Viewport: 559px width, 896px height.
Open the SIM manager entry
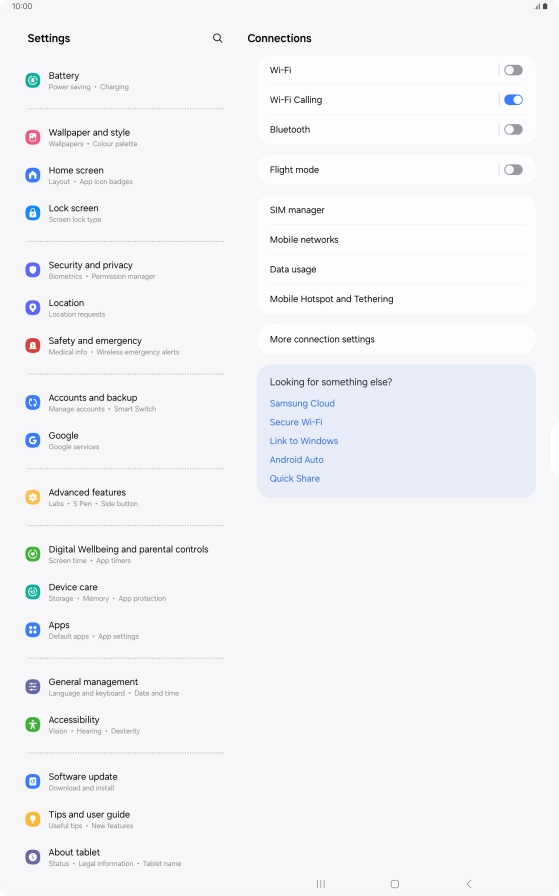[x=397, y=210]
